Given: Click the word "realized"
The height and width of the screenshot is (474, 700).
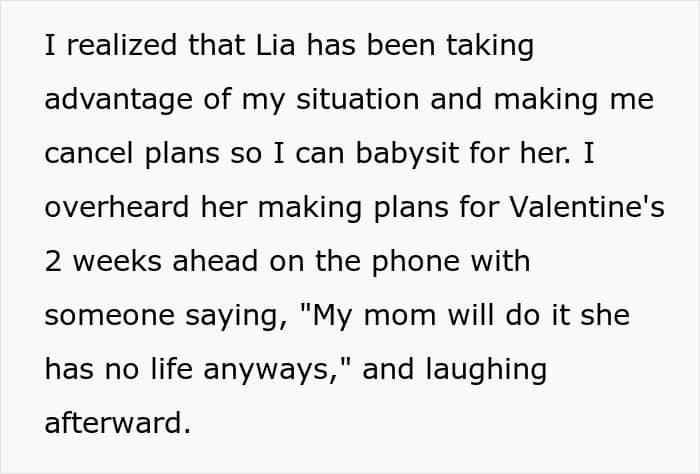Looking at the screenshot, I should tap(122, 45).
